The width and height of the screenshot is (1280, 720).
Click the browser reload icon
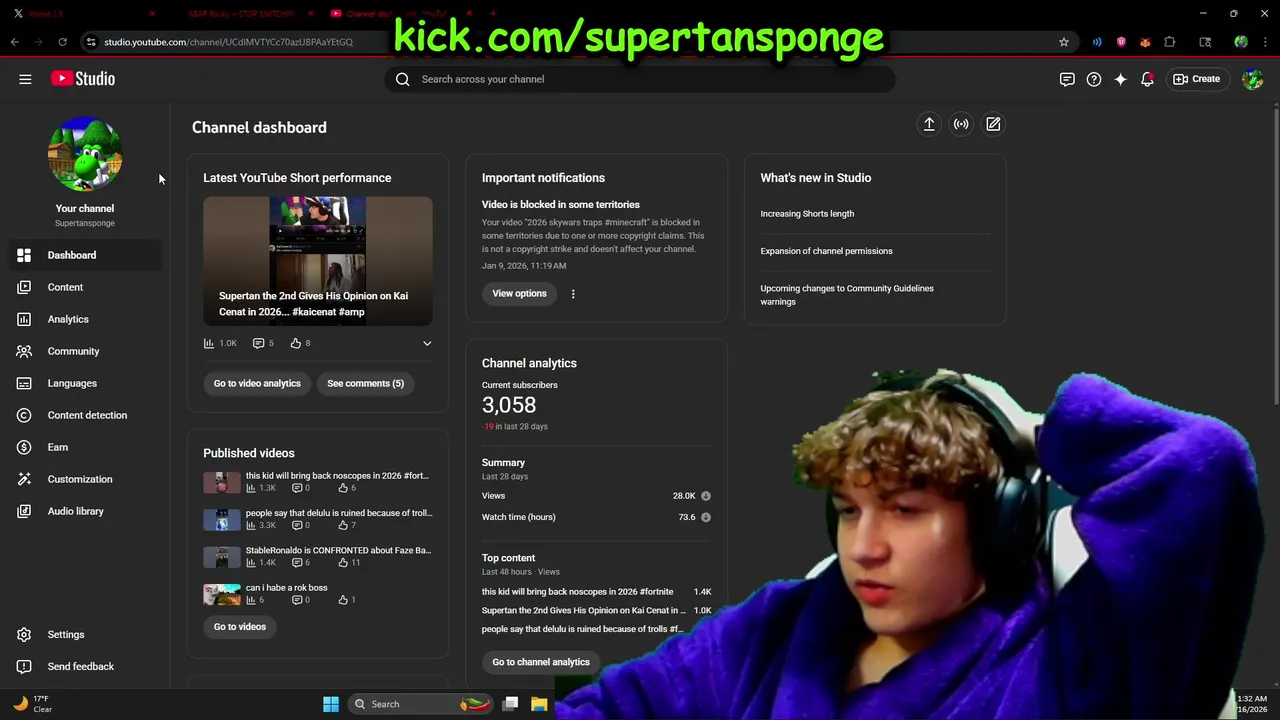click(62, 42)
